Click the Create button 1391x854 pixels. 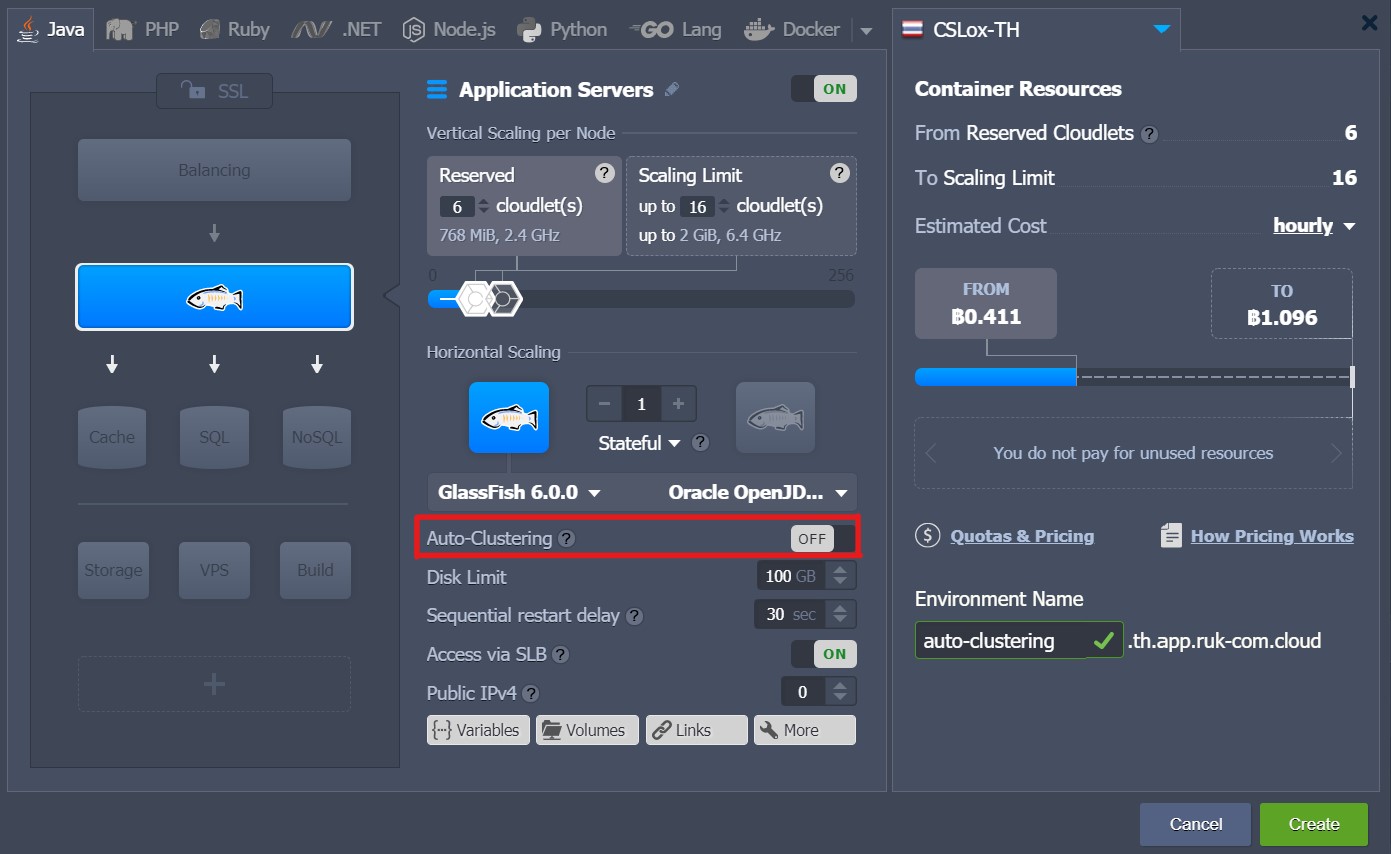coord(1313,824)
